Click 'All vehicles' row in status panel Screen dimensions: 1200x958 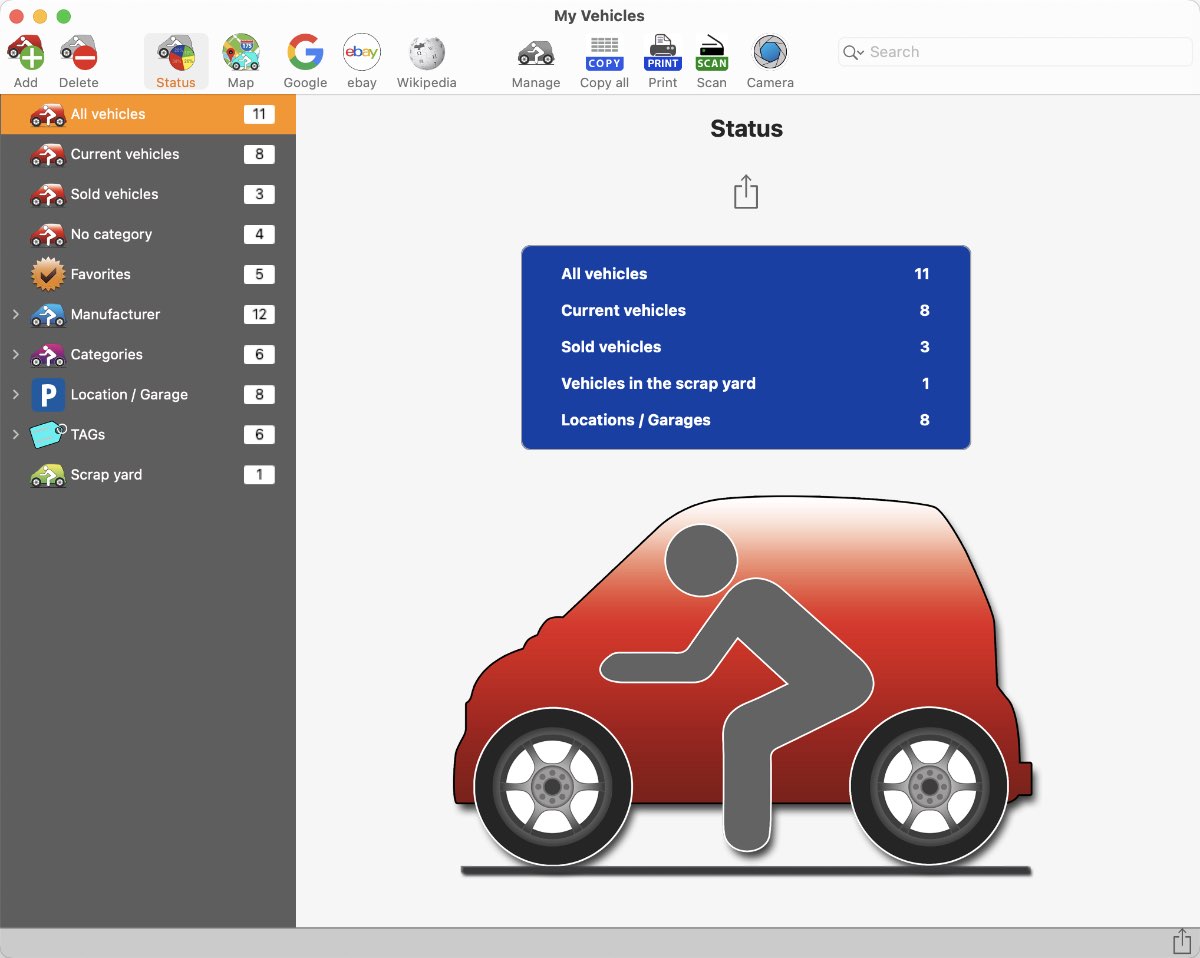[x=746, y=274]
